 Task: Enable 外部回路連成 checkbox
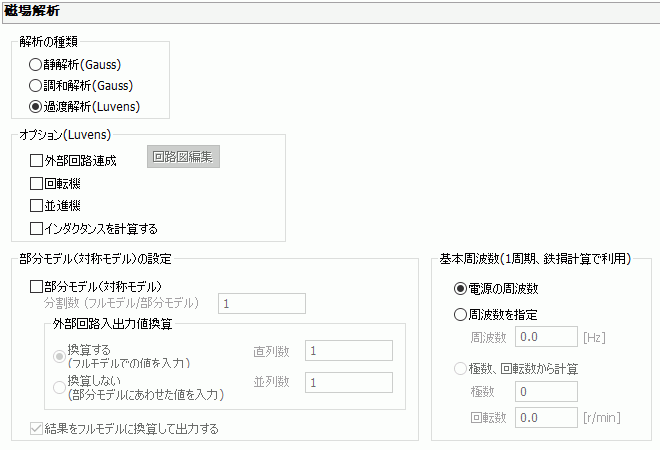coord(37,160)
